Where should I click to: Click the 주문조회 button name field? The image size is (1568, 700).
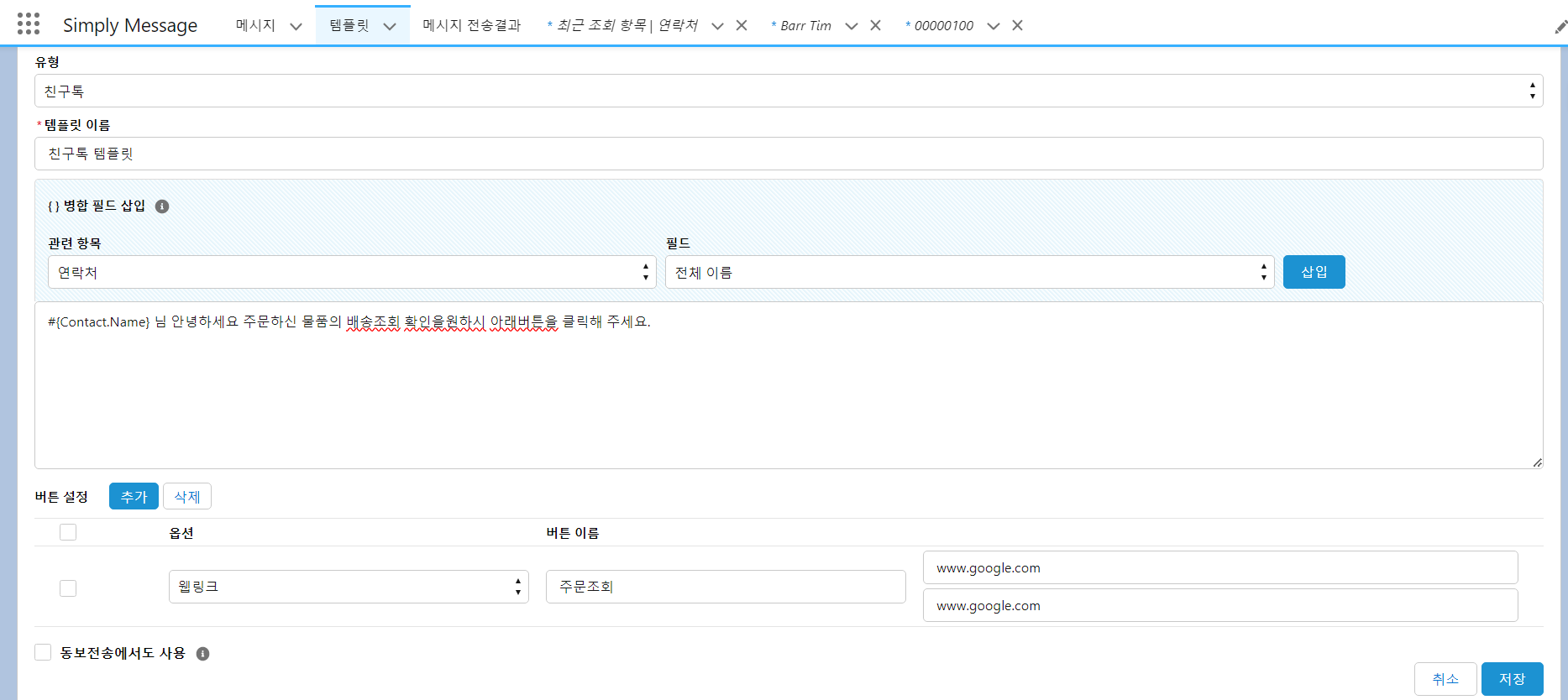[725, 587]
